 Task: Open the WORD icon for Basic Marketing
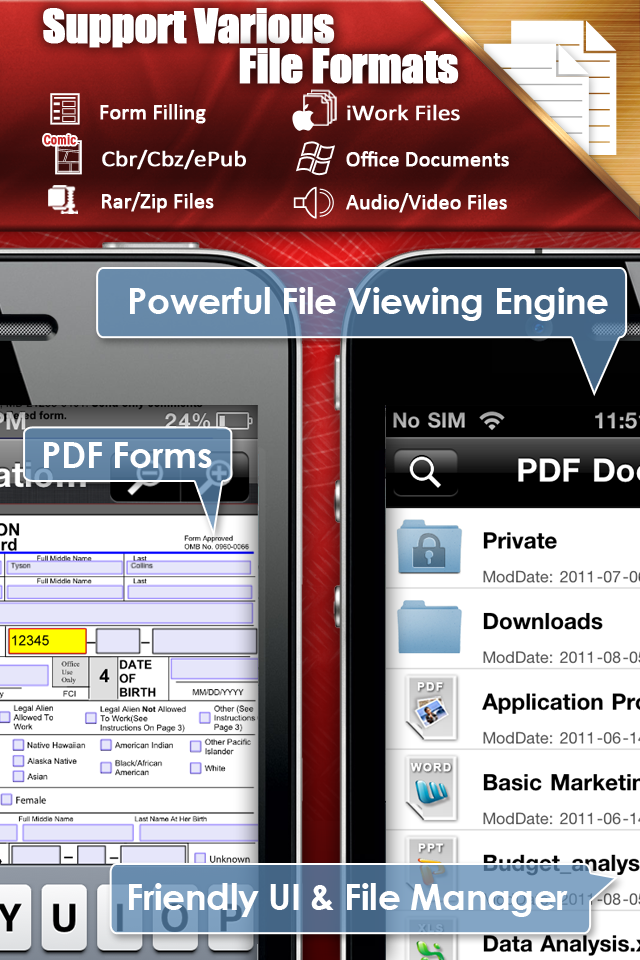(x=431, y=788)
